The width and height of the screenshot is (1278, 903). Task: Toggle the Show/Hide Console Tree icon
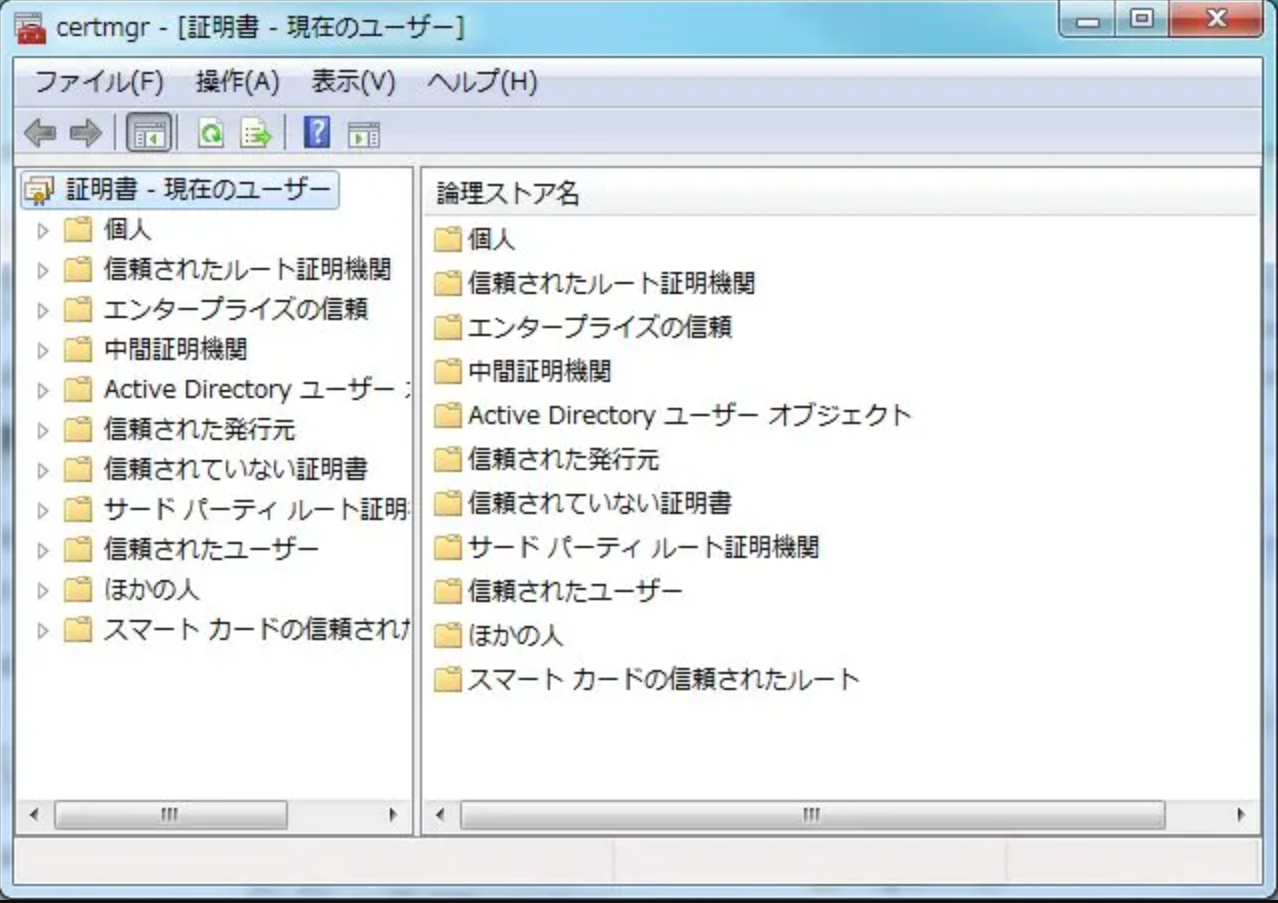tap(150, 131)
